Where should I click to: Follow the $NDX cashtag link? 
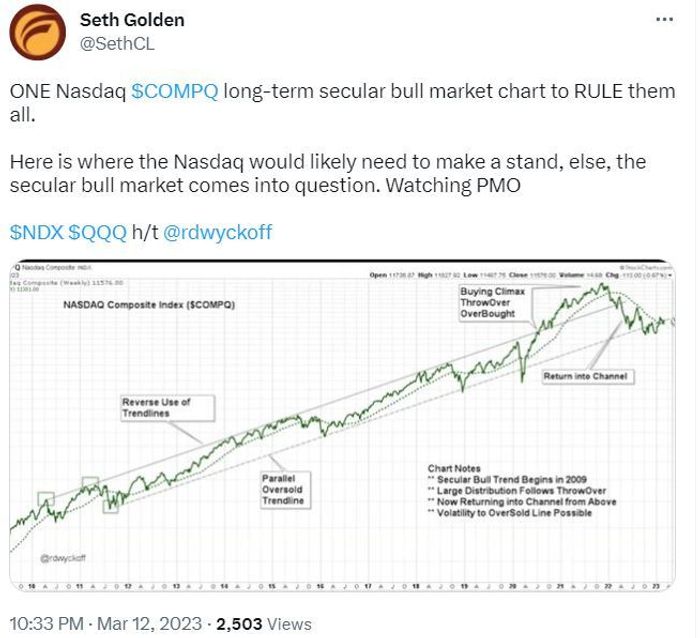[x=37, y=232]
